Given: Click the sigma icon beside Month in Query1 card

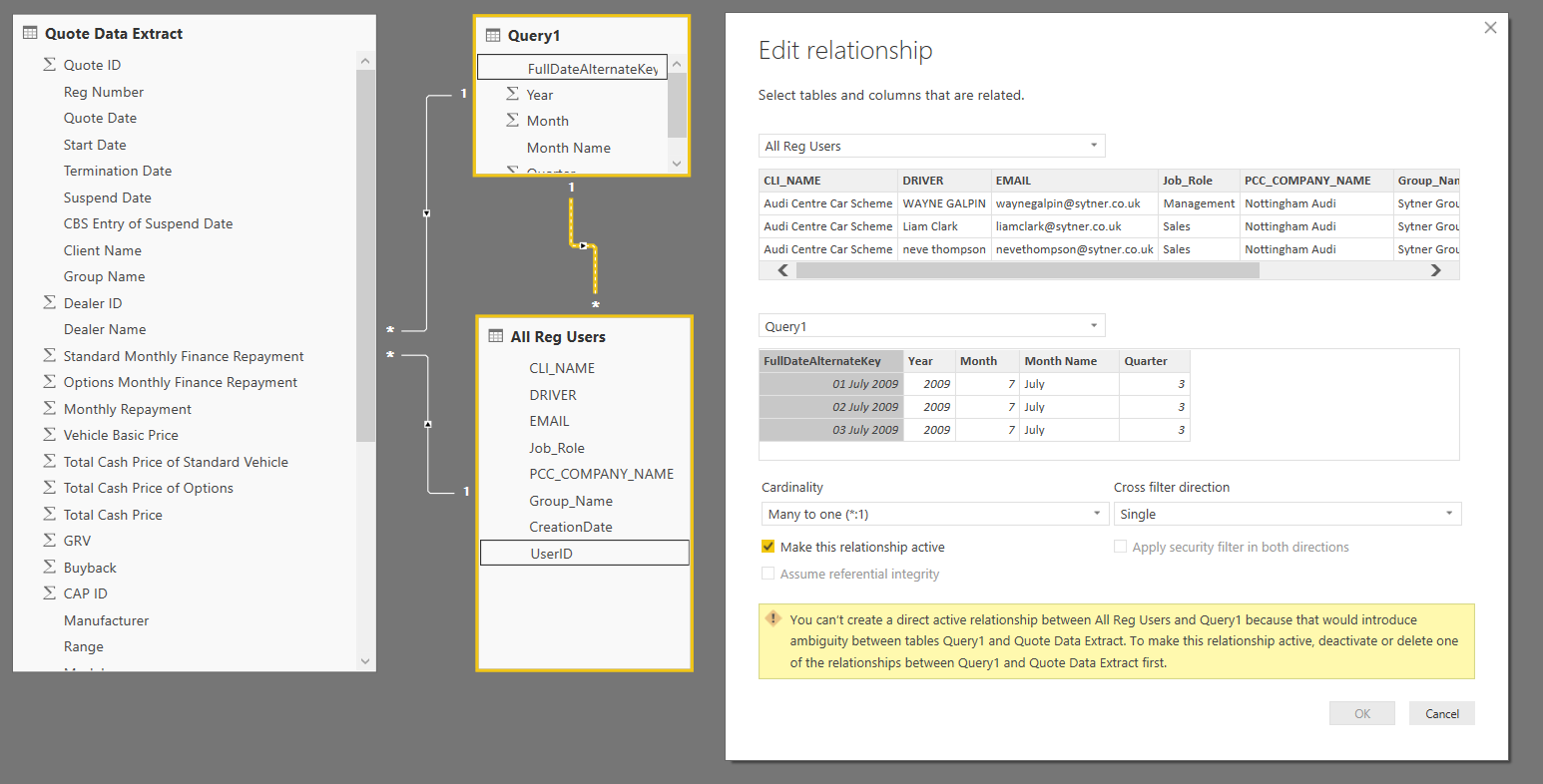Looking at the screenshot, I should click(512, 120).
